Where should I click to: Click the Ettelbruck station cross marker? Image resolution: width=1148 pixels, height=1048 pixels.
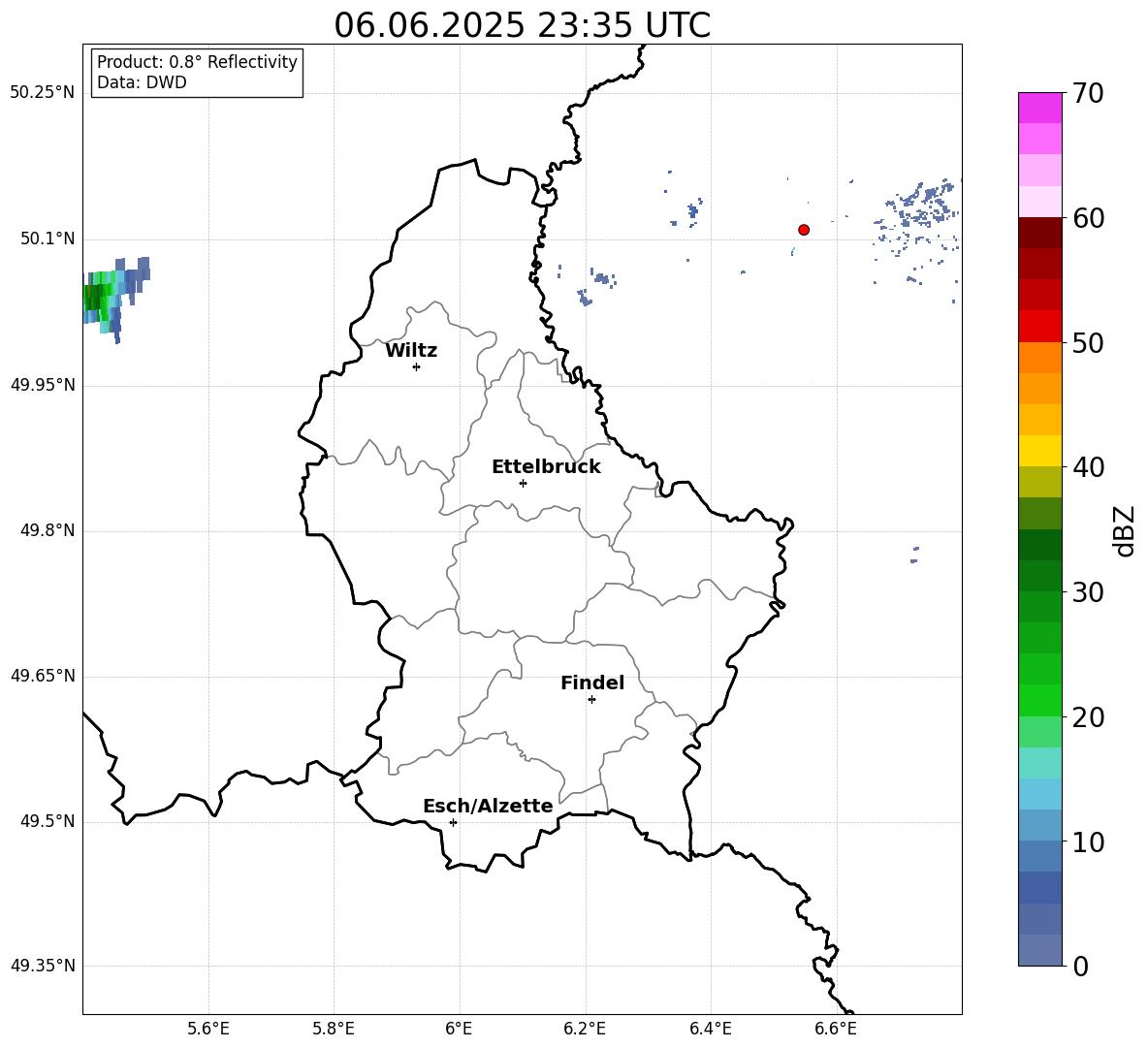(523, 483)
